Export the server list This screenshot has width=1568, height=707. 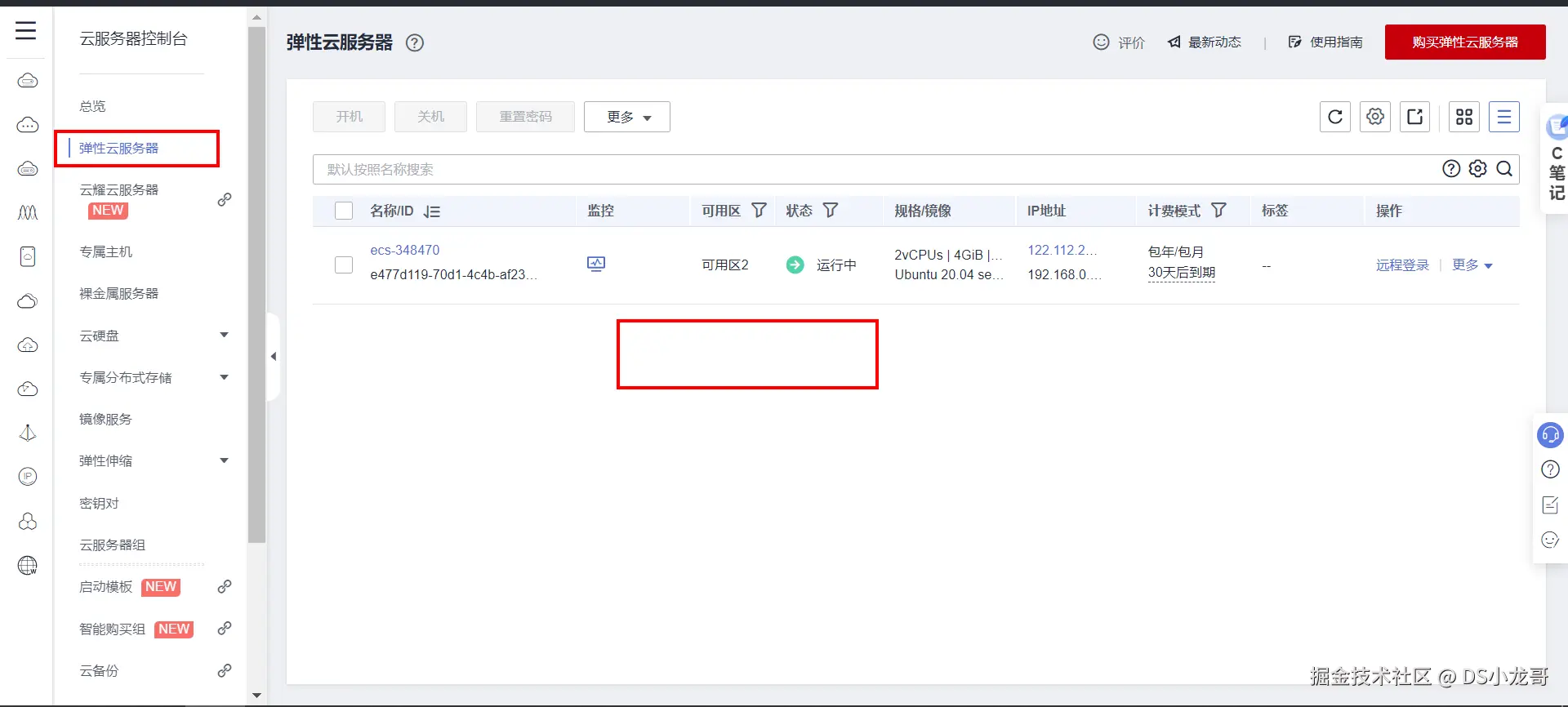(1415, 117)
